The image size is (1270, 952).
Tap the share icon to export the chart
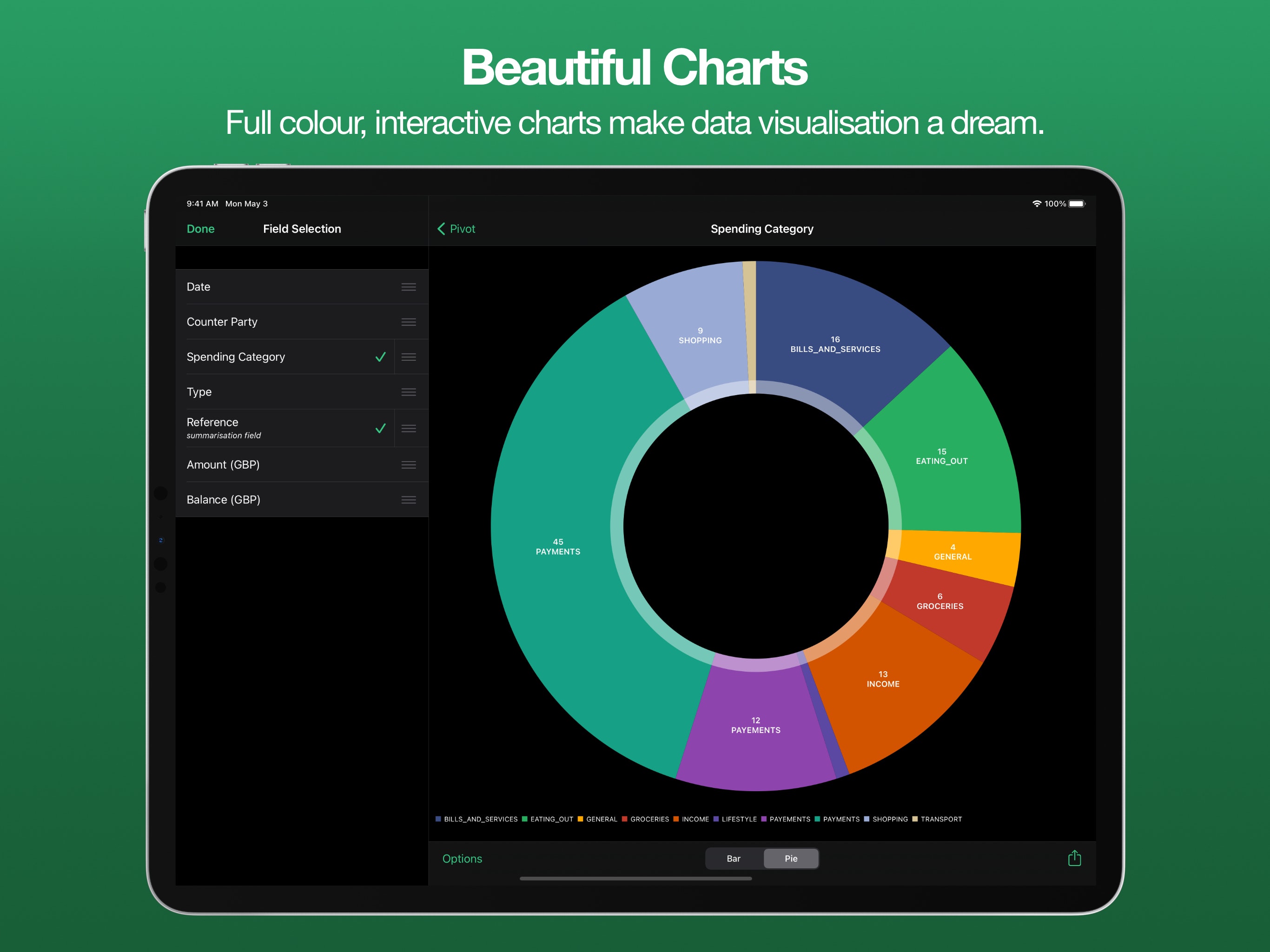1074,859
